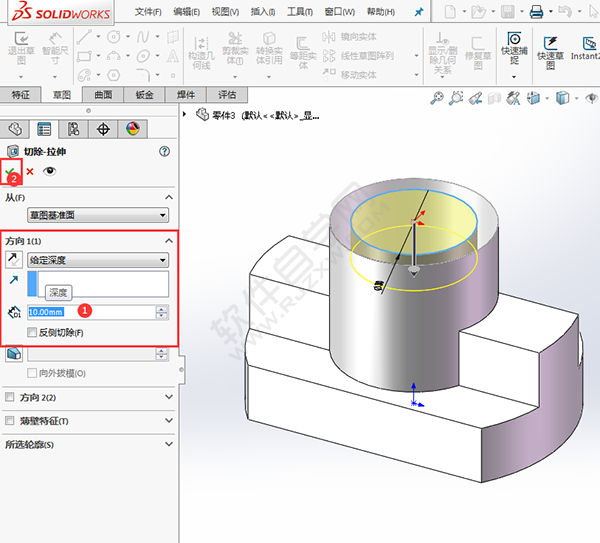Click the Draft on/off icon
Image resolution: width=600 pixels, height=543 pixels.
coord(14,354)
